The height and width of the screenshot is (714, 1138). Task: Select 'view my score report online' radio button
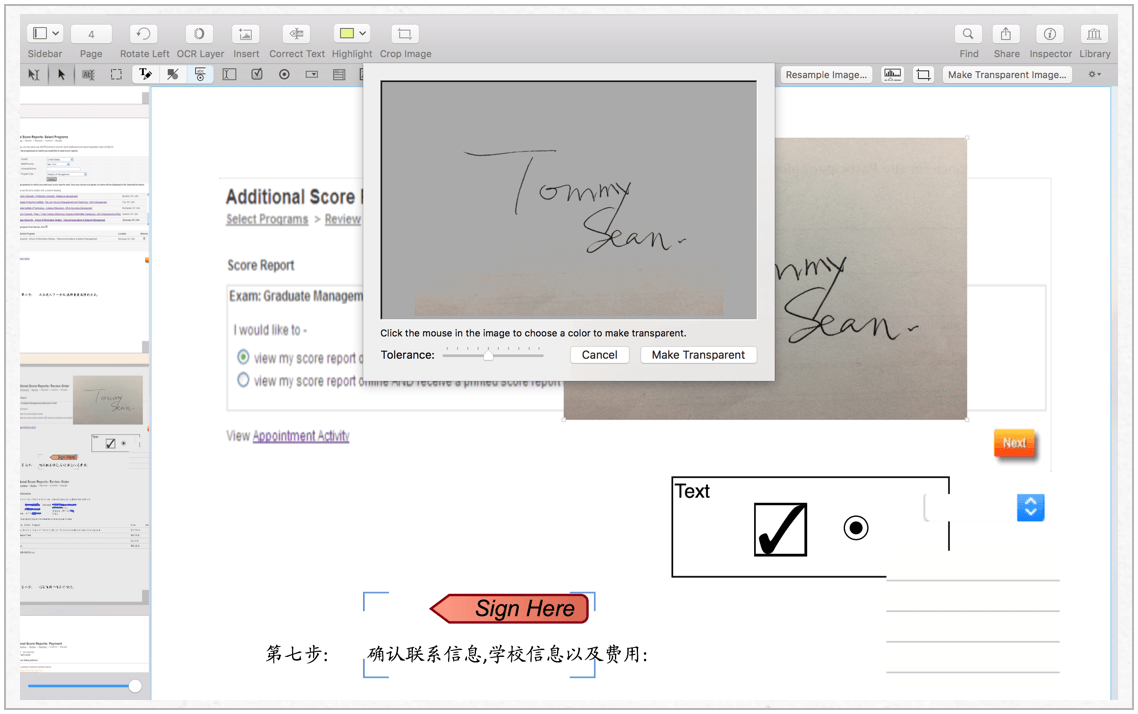243,357
